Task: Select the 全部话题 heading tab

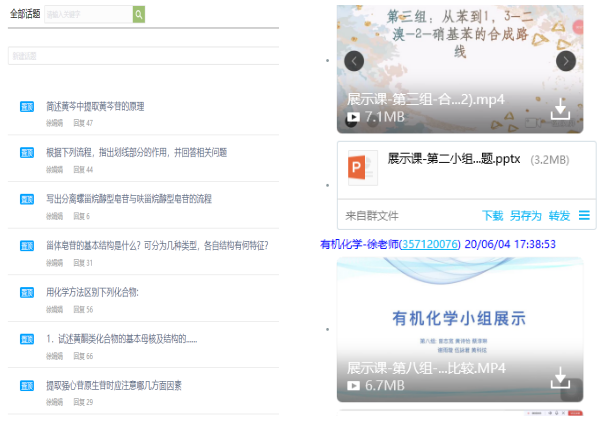Action: (x=24, y=14)
